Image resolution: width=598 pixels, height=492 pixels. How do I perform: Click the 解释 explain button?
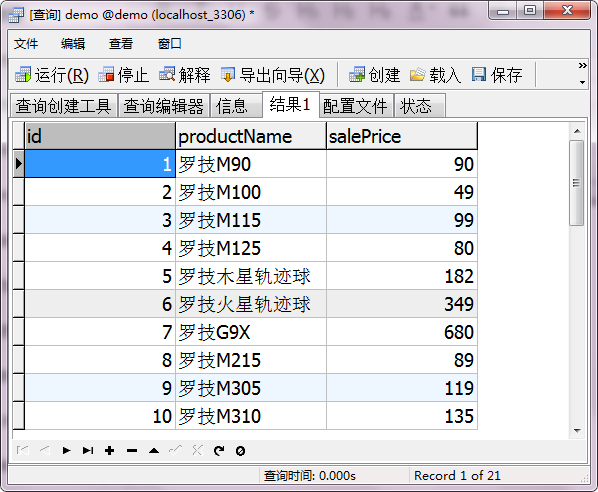tap(185, 75)
